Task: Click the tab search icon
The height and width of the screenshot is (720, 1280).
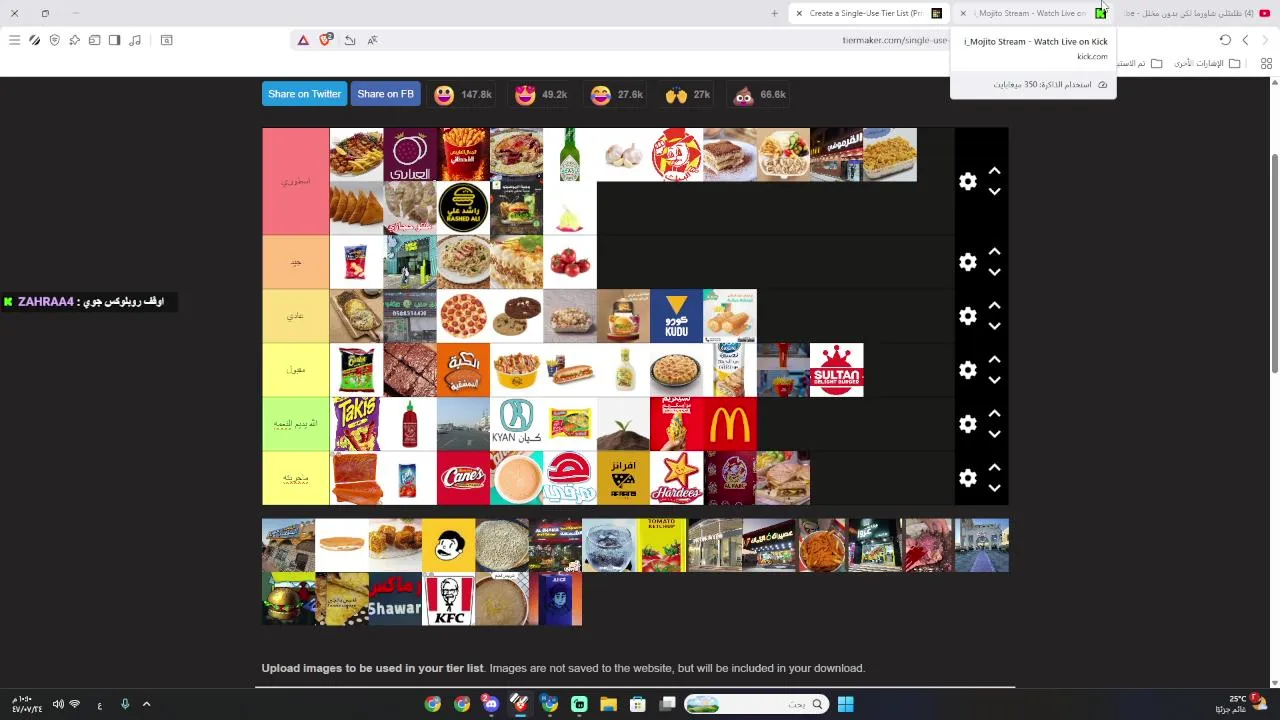Action: coord(167,40)
